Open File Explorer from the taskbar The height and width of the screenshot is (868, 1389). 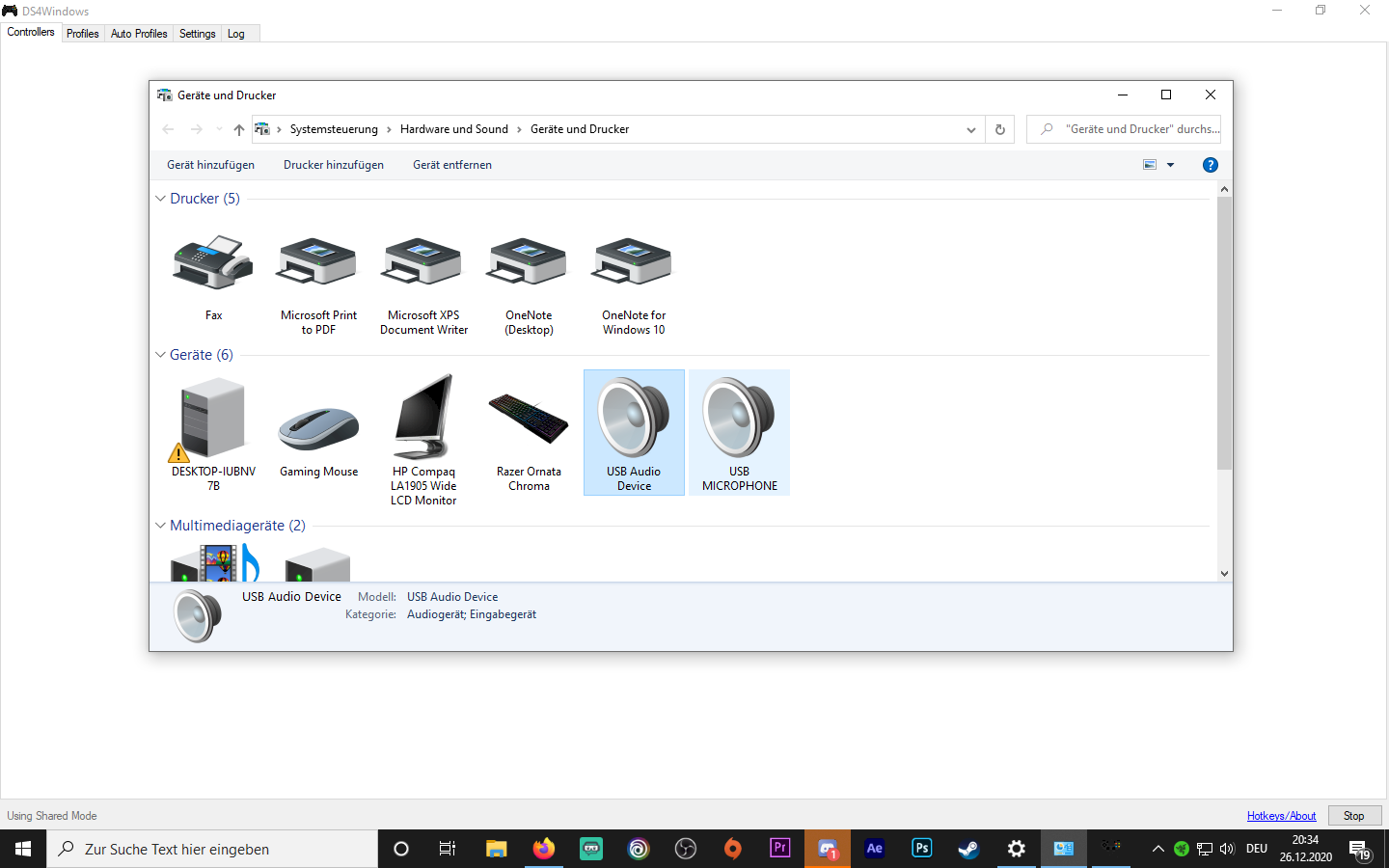coord(497,849)
